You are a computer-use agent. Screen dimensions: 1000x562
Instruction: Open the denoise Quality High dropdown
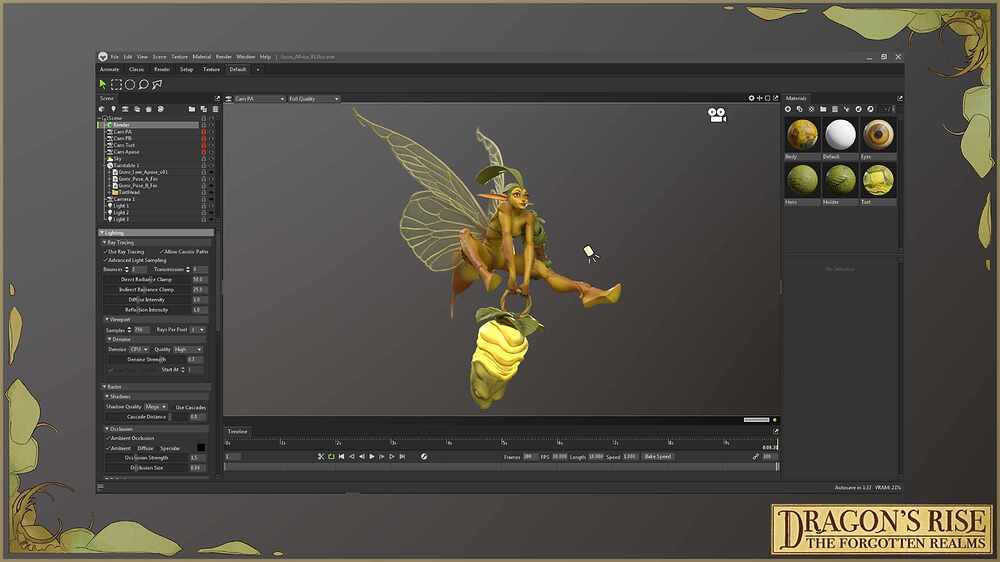click(x=188, y=350)
